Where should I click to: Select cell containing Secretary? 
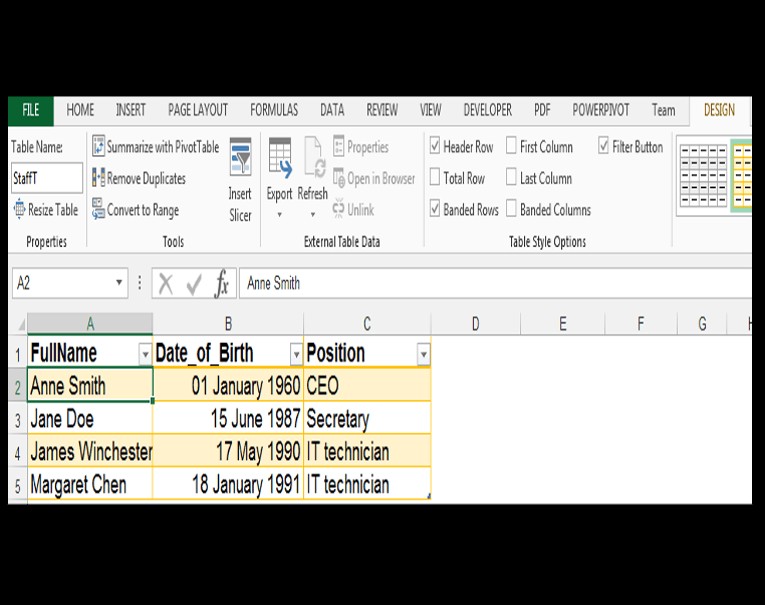[367, 419]
